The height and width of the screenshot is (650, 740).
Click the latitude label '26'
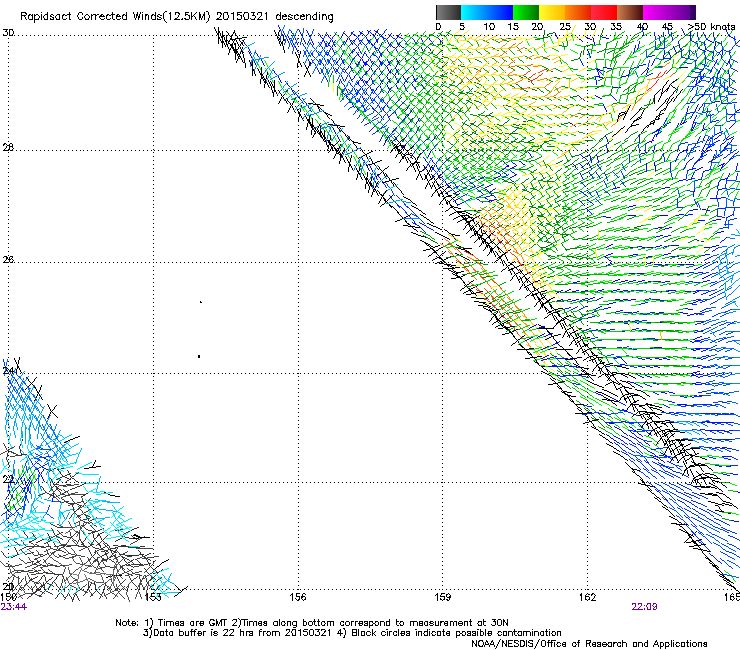pyautogui.click(x=8, y=259)
